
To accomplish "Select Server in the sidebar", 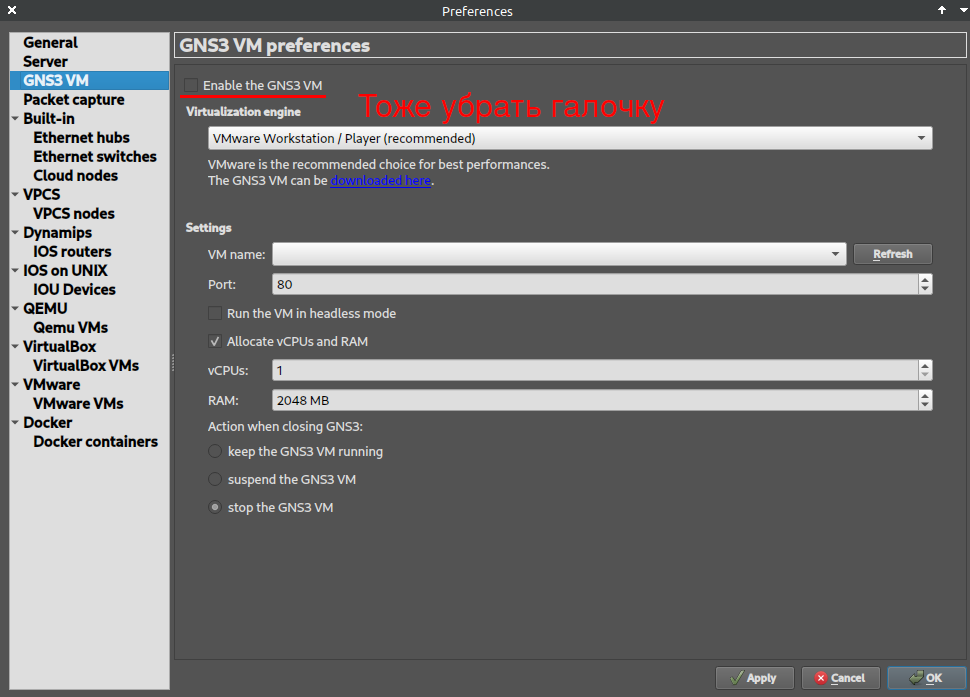I will tap(45, 62).
